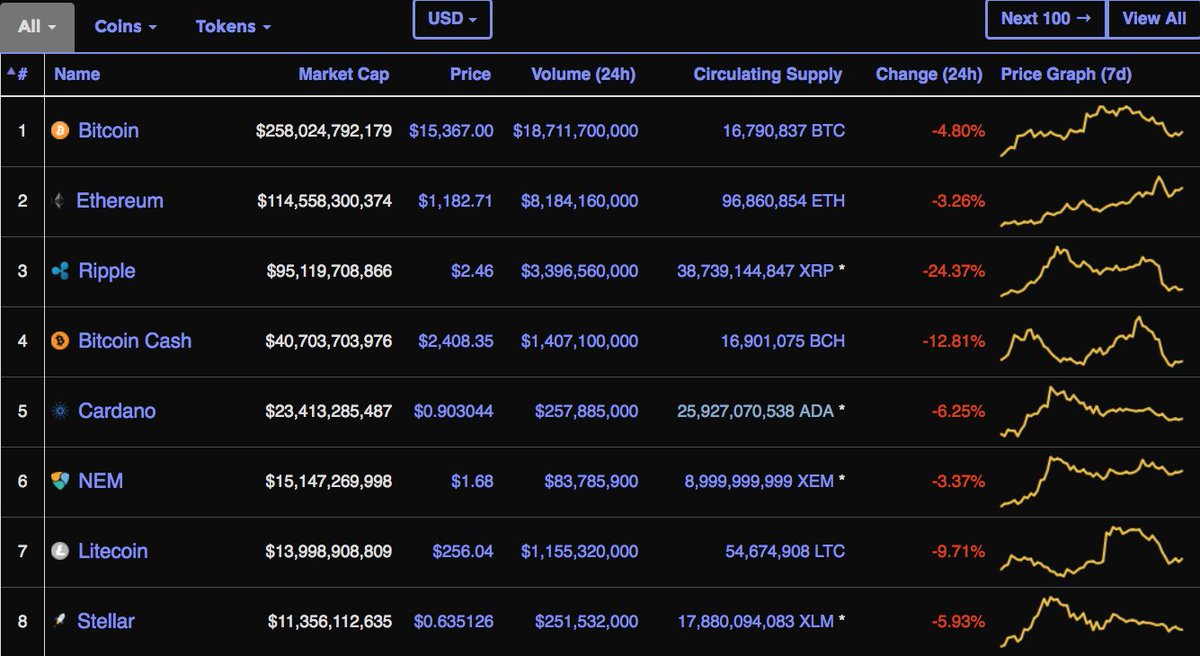Image resolution: width=1200 pixels, height=656 pixels.
Task: Open the Coins filter dropdown
Action: 125,26
